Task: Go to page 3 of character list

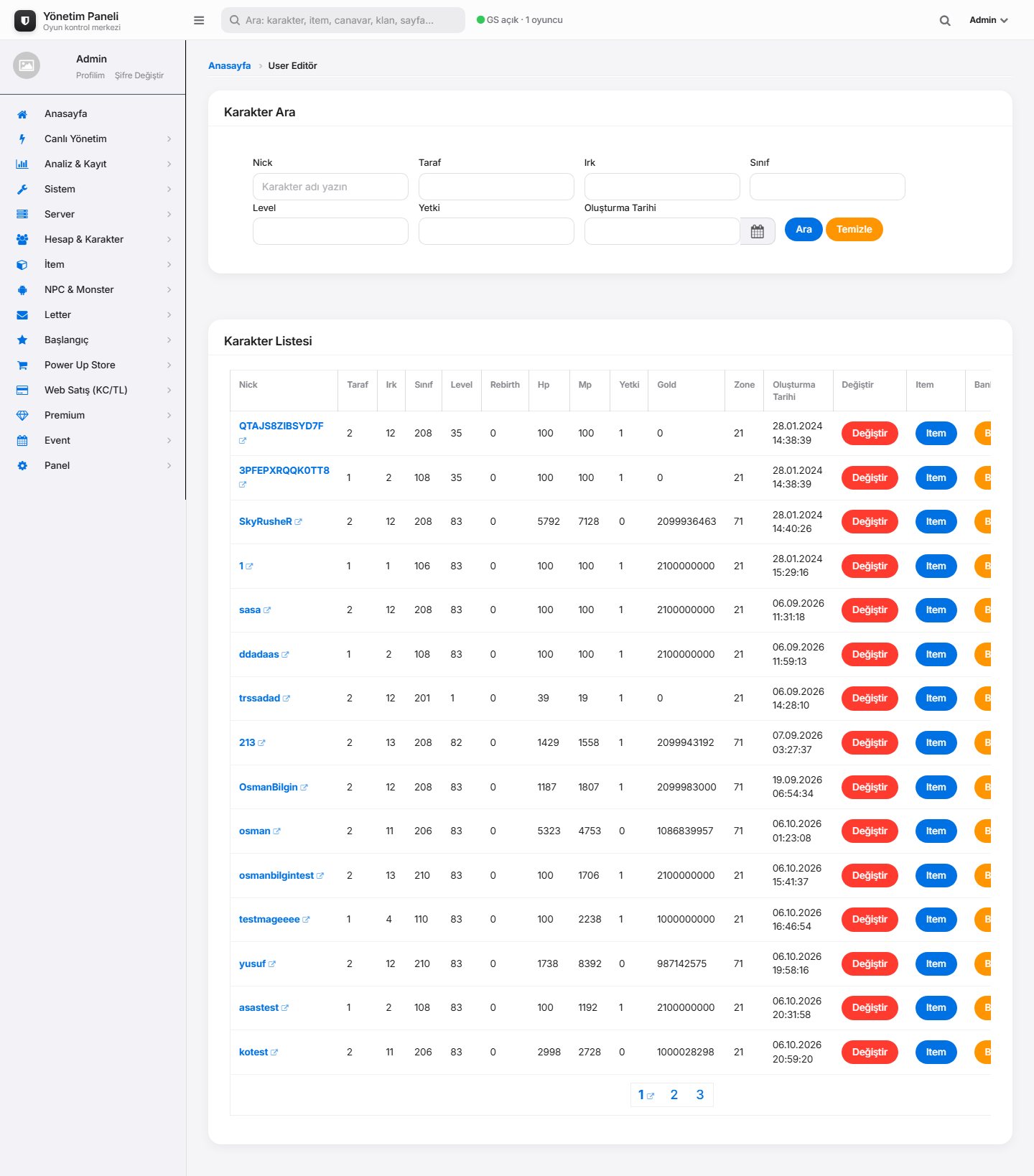Action: click(x=700, y=1095)
